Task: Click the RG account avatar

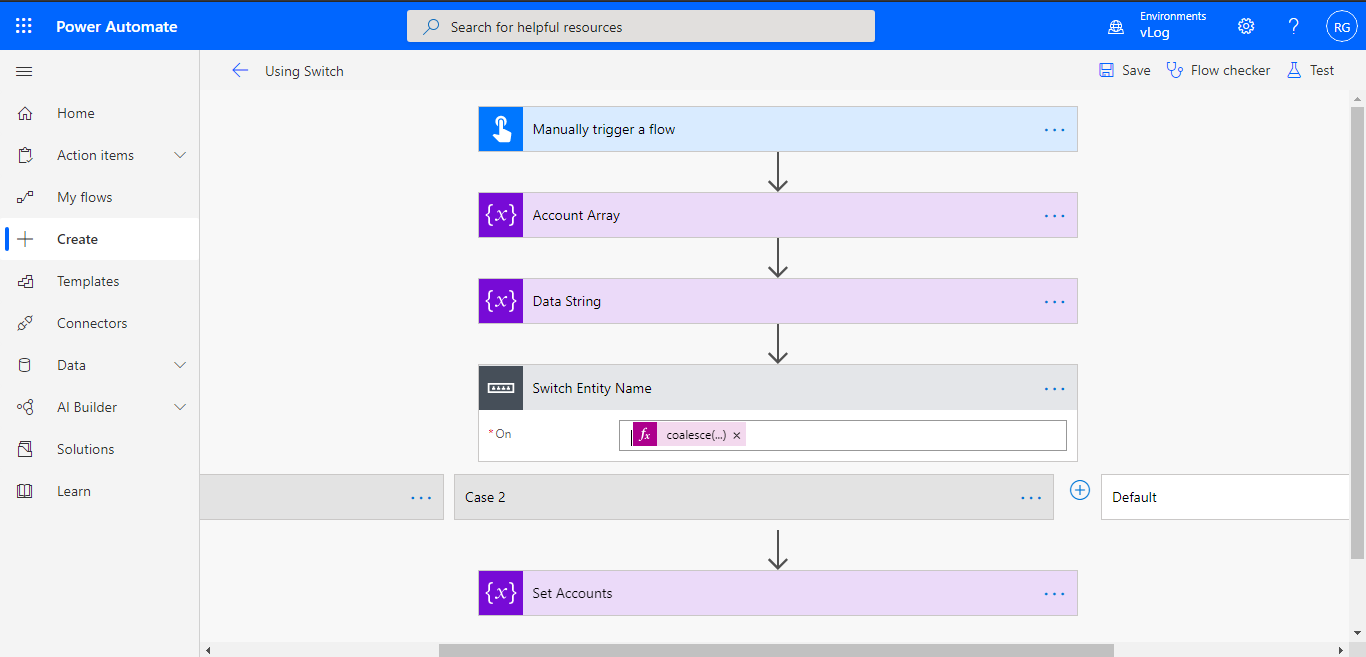Action: (1341, 26)
